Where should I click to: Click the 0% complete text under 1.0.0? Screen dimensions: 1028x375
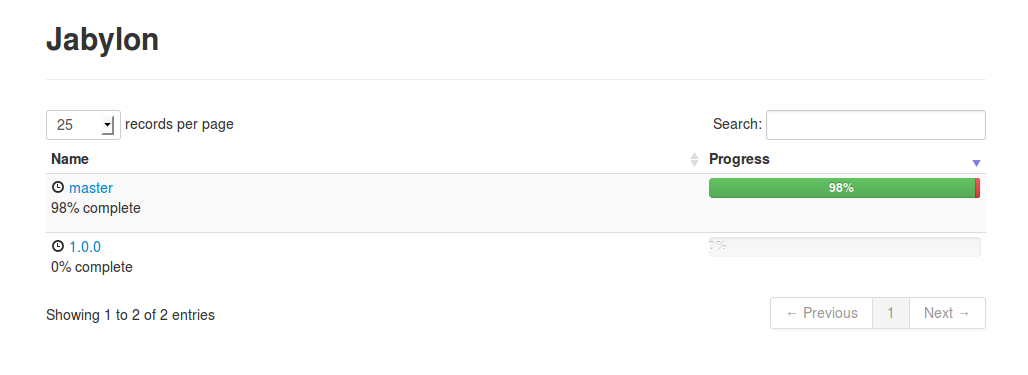click(x=92, y=267)
